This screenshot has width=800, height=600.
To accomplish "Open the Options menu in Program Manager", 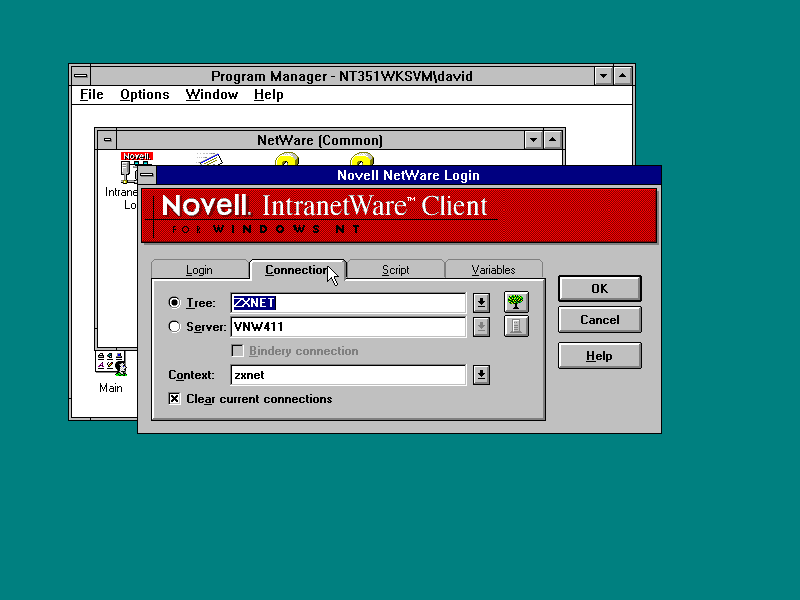I will pyautogui.click(x=144, y=95).
